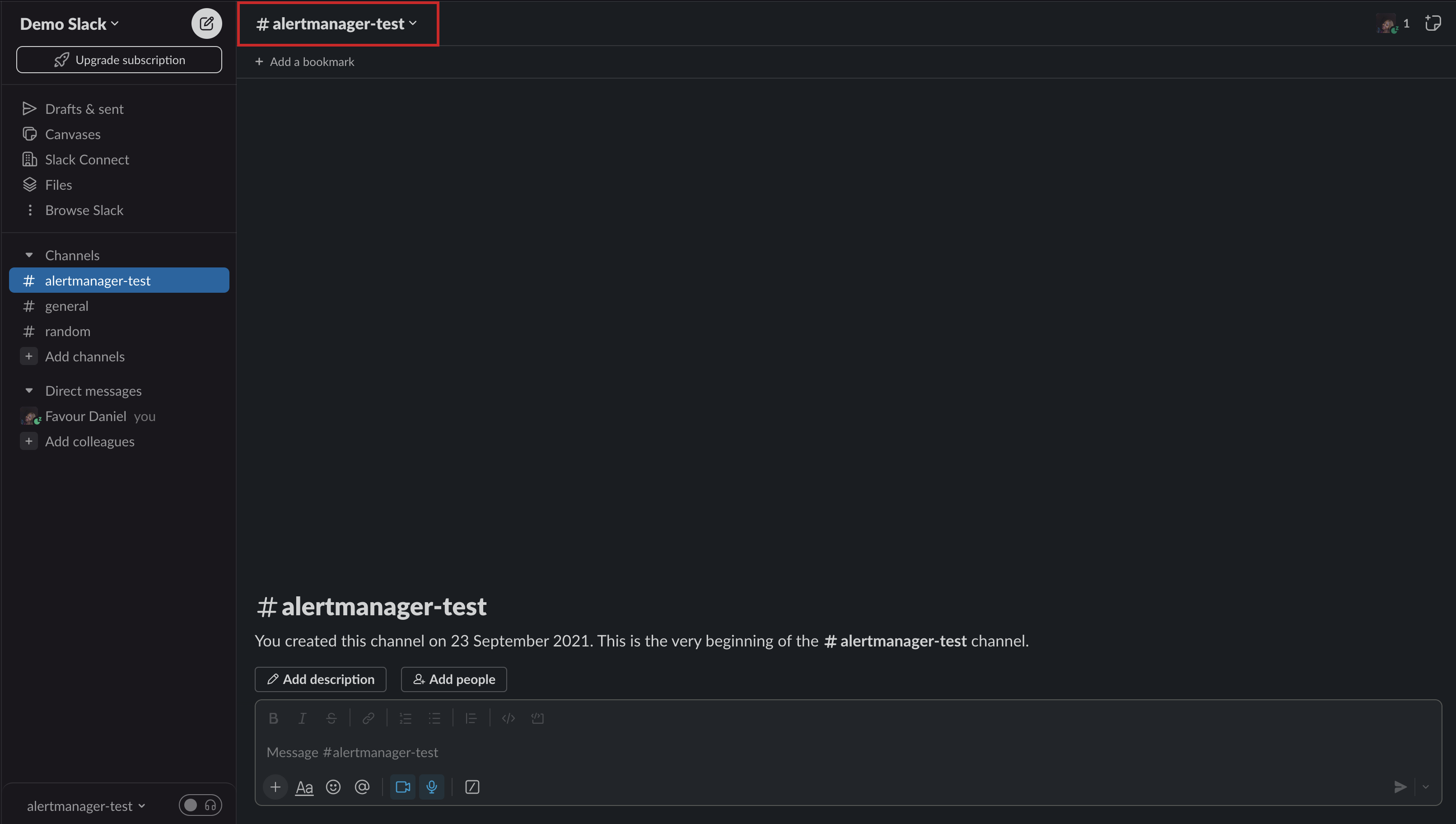1456x824 pixels.
Task: Insert a link with the link icon
Action: [x=368, y=718]
